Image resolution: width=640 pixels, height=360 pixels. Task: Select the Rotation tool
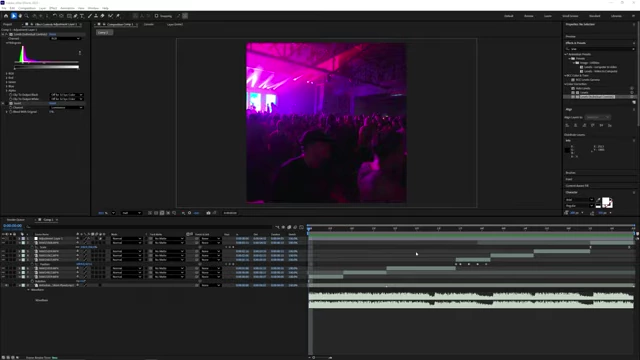point(55,16)
